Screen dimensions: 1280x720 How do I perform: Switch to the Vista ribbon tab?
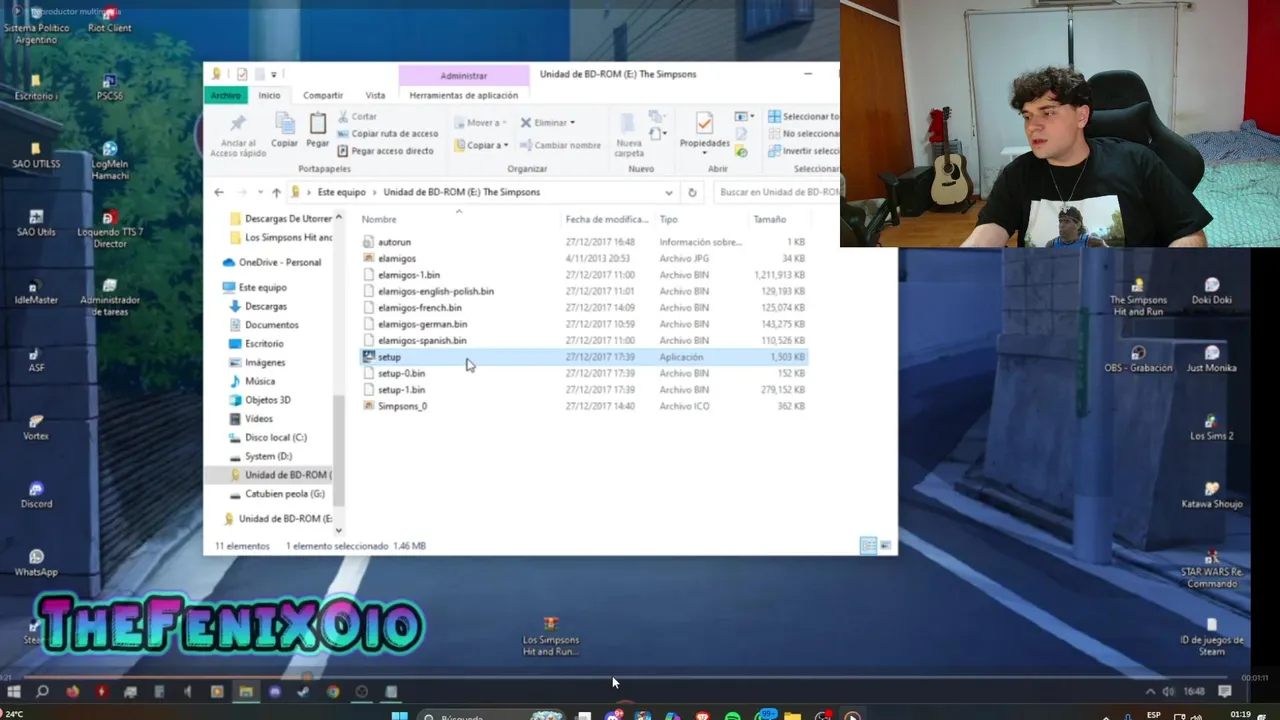point(375,95)
